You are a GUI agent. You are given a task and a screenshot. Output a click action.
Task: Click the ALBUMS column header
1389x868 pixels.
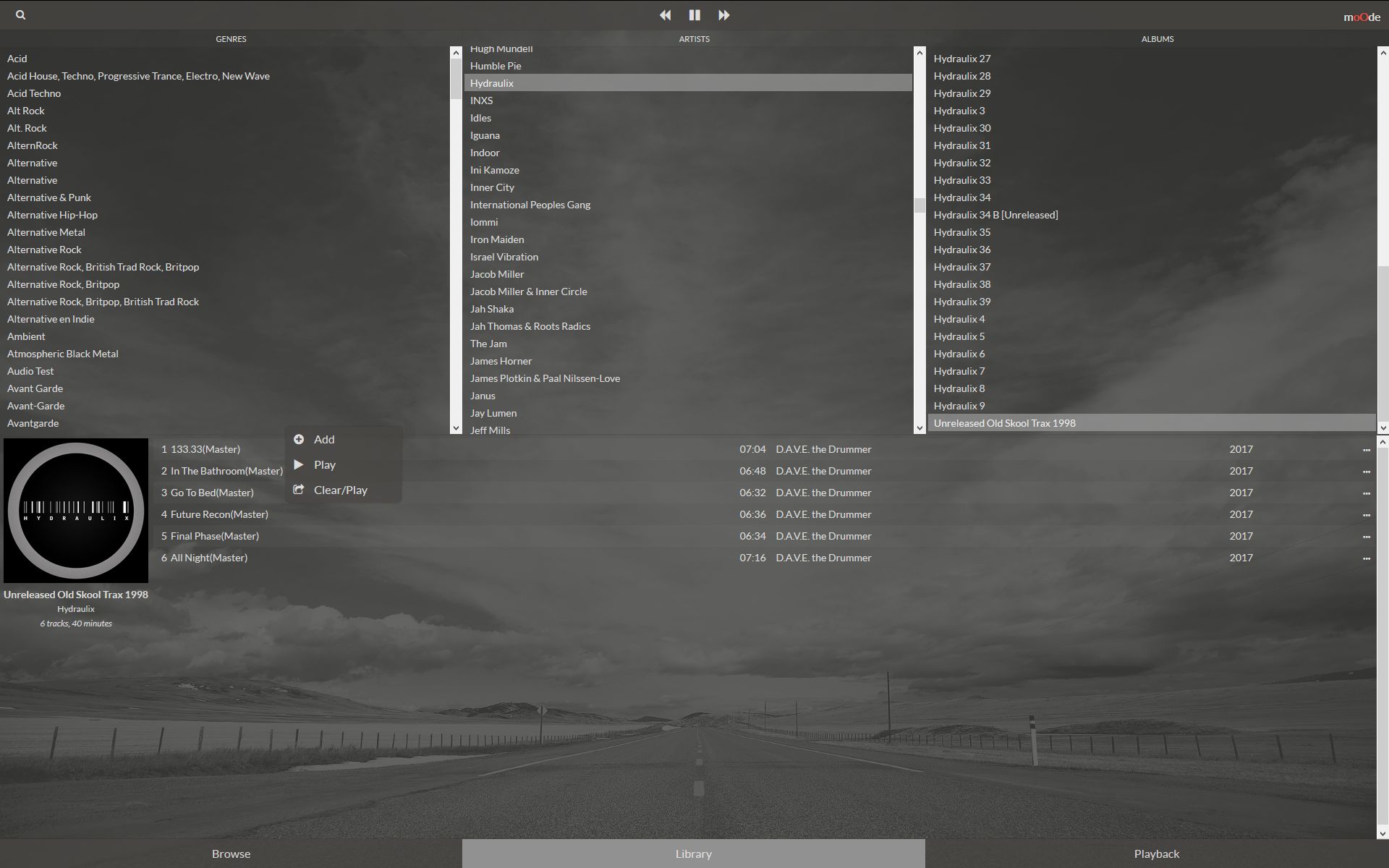pyautogui.click(x=1157, y=39)
